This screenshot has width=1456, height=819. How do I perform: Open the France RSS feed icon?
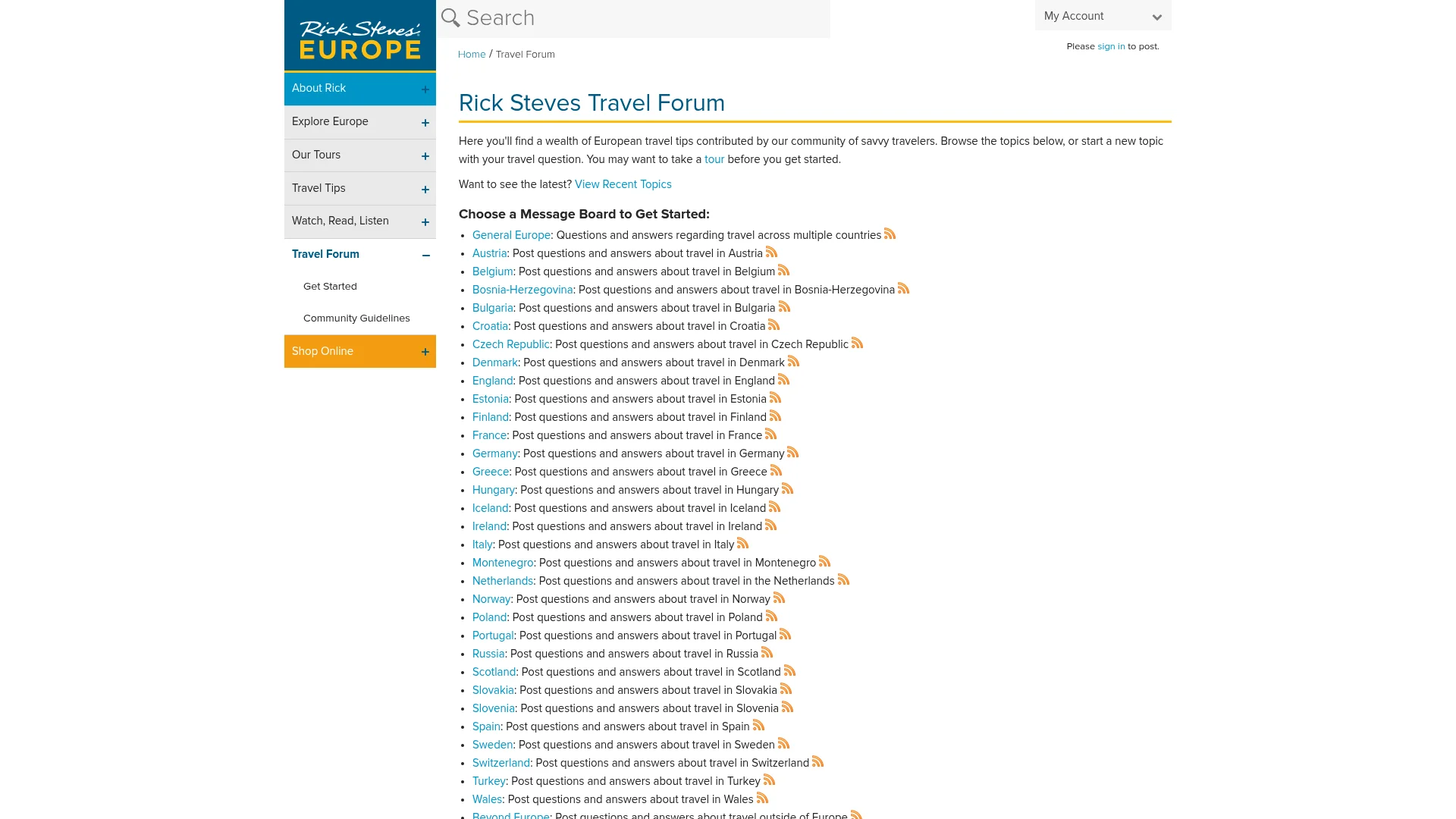770,434
